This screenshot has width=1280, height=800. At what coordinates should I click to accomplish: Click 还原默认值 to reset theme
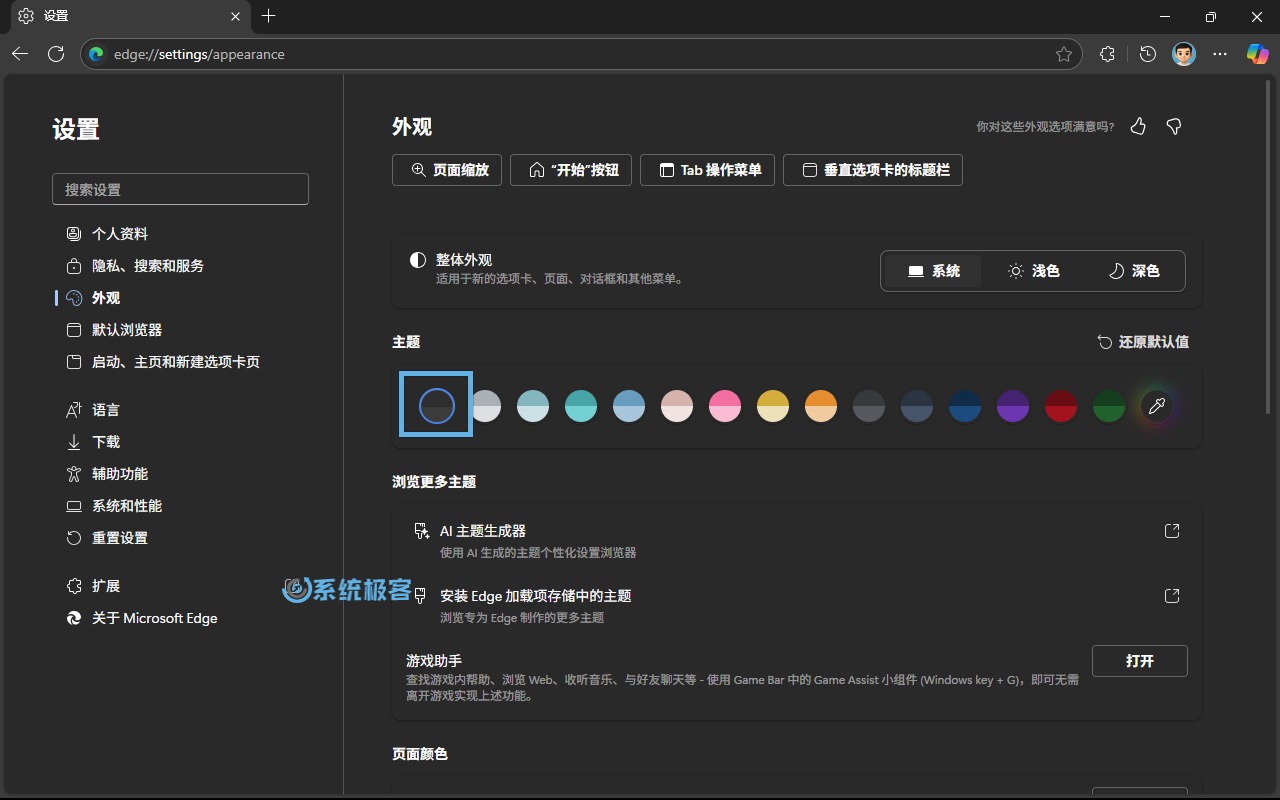[x=1143, y=342]
